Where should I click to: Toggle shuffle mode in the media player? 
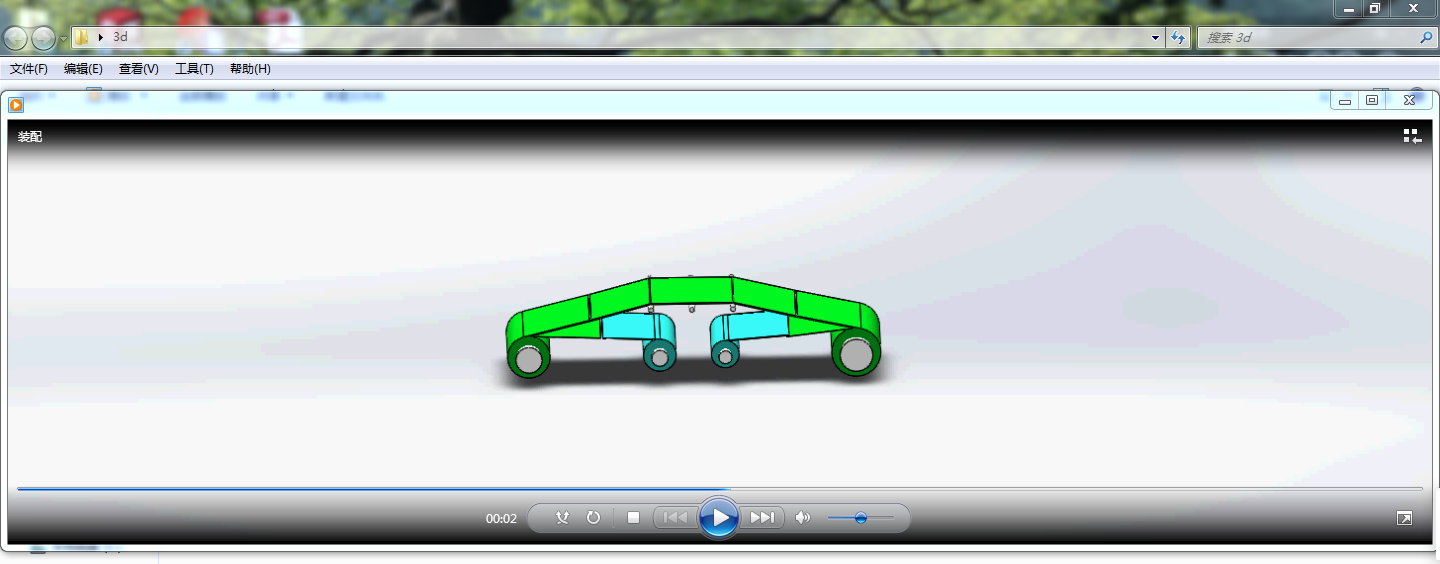coord(562,517)
